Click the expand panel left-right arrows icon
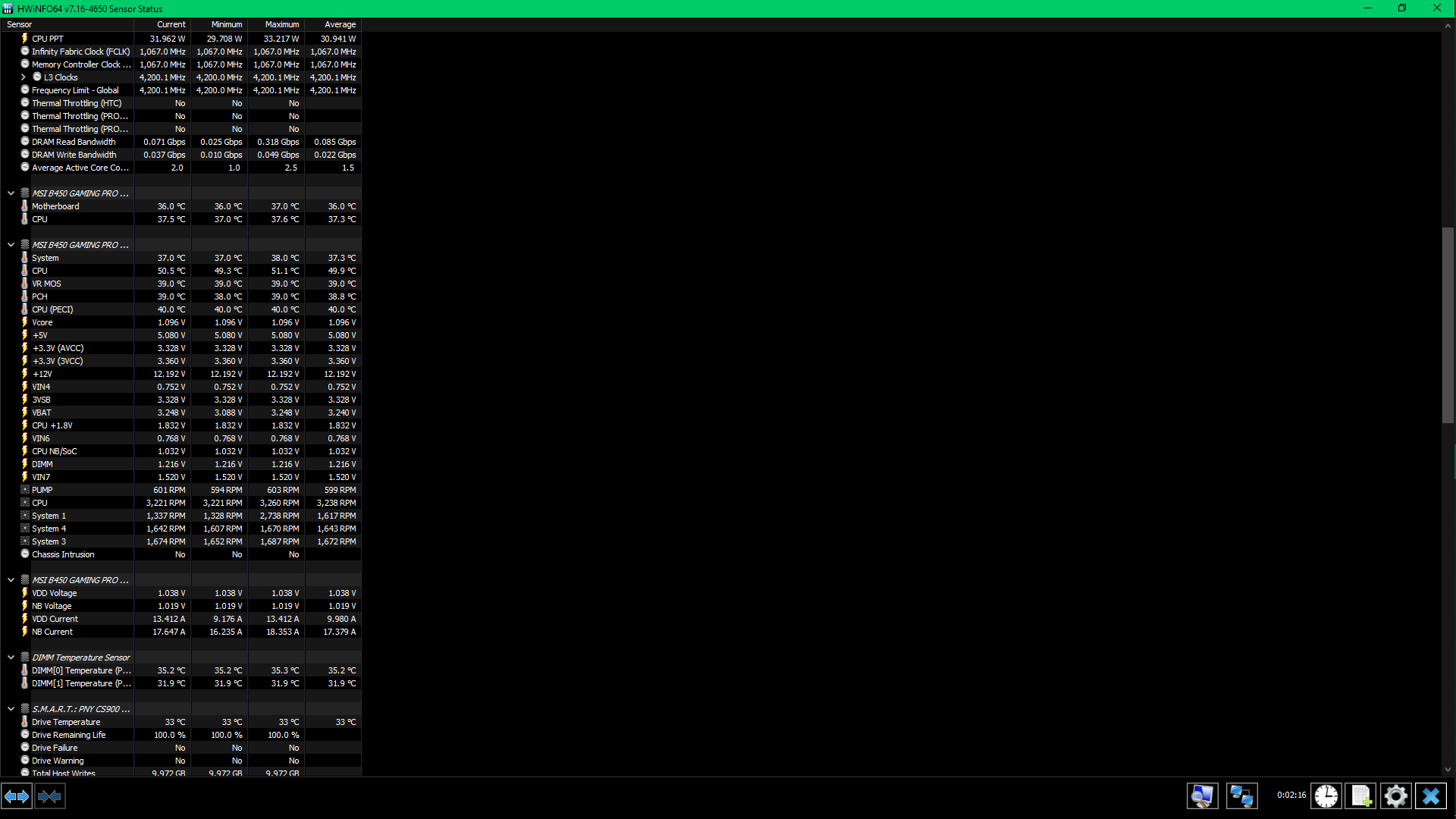The width and height of the screenshot is (1456, 819). [17, 796]
